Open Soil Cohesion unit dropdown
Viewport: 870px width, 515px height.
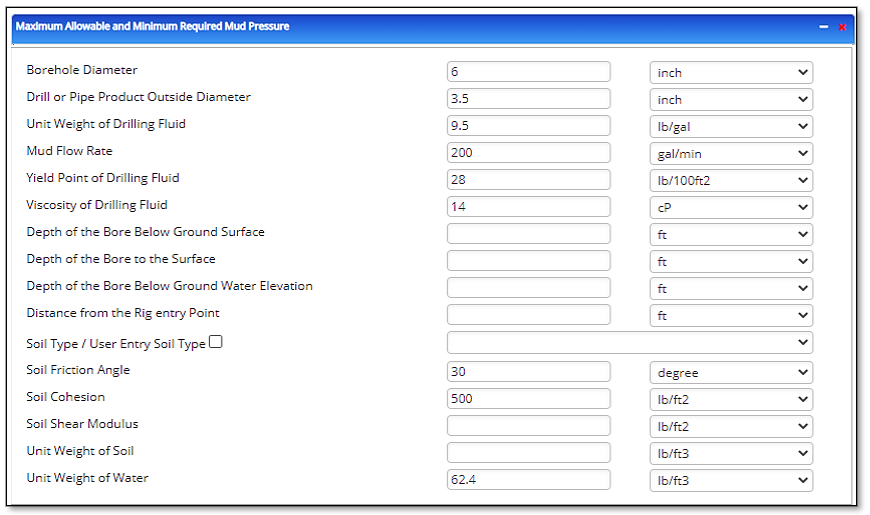tap(731, 399)
